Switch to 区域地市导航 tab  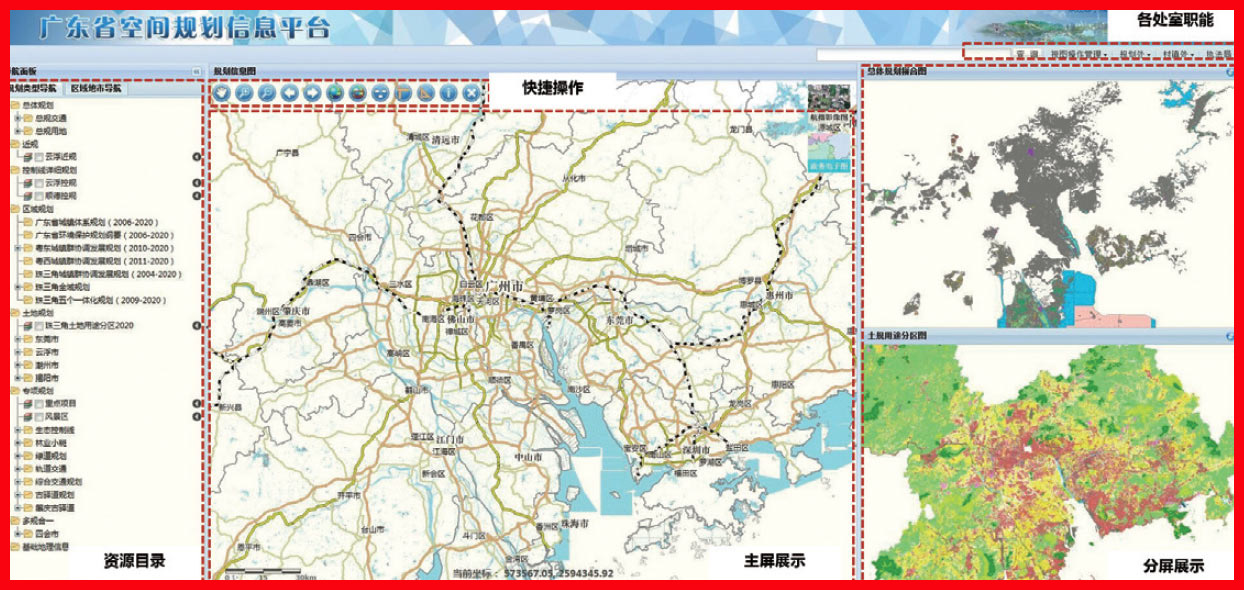coord(96,89)
